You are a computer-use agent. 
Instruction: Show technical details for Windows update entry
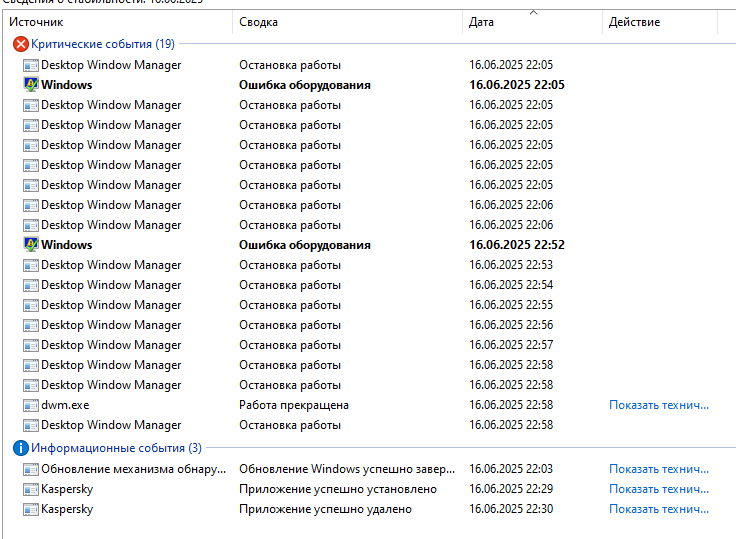tap(659, 469)
